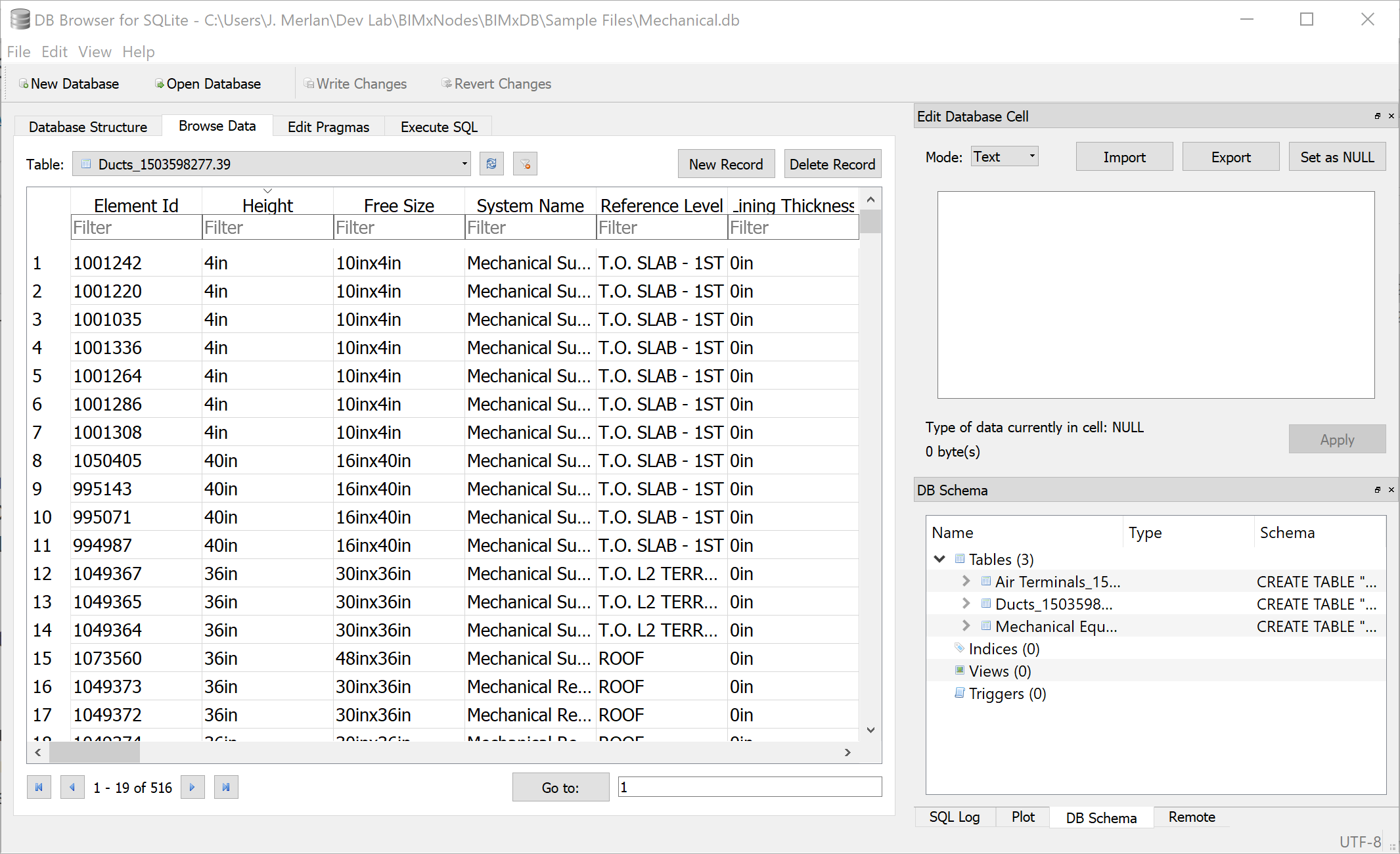Viewport: 1400px width, 854px height.
Task: Click the next page navigation arrow
Action: (192, 787)
